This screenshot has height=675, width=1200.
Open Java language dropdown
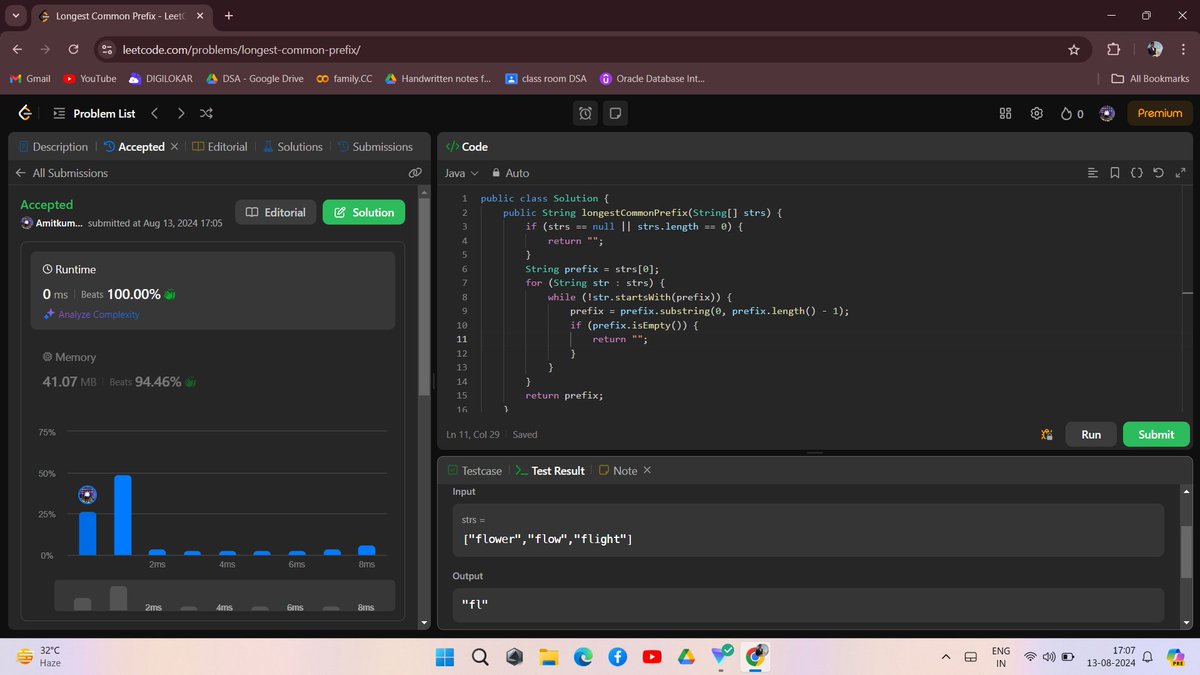tap(462, 173)
